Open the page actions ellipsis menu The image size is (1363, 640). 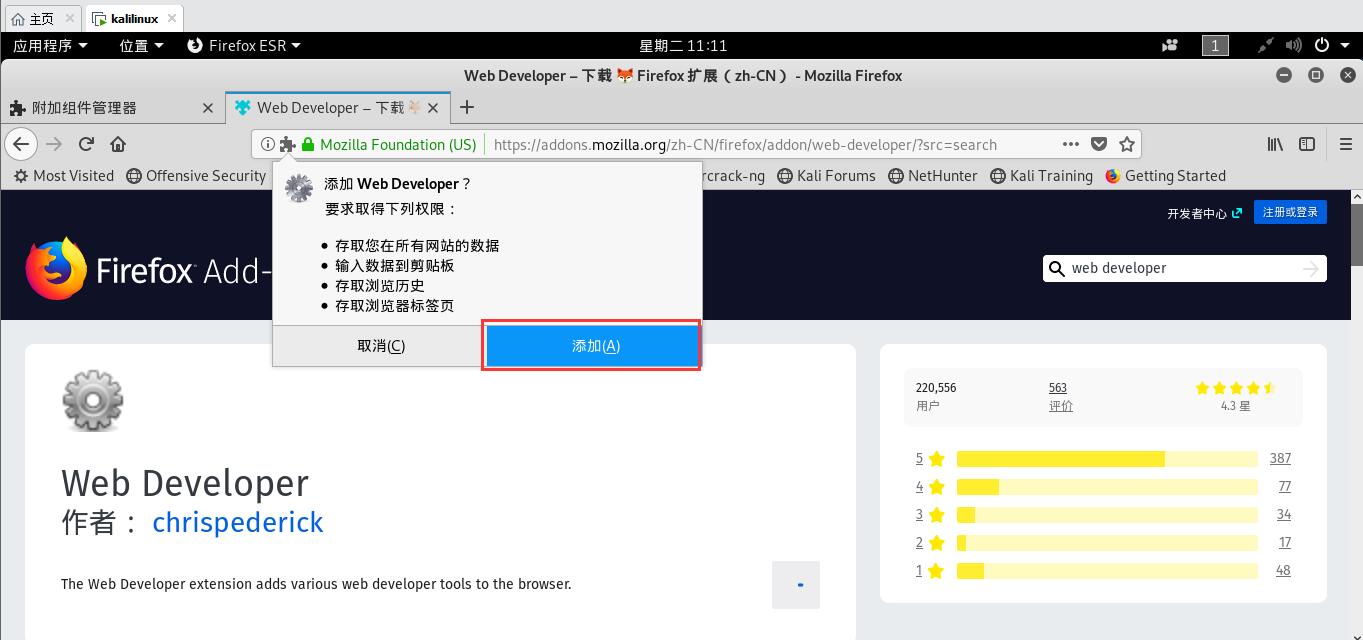(1070, 143)
